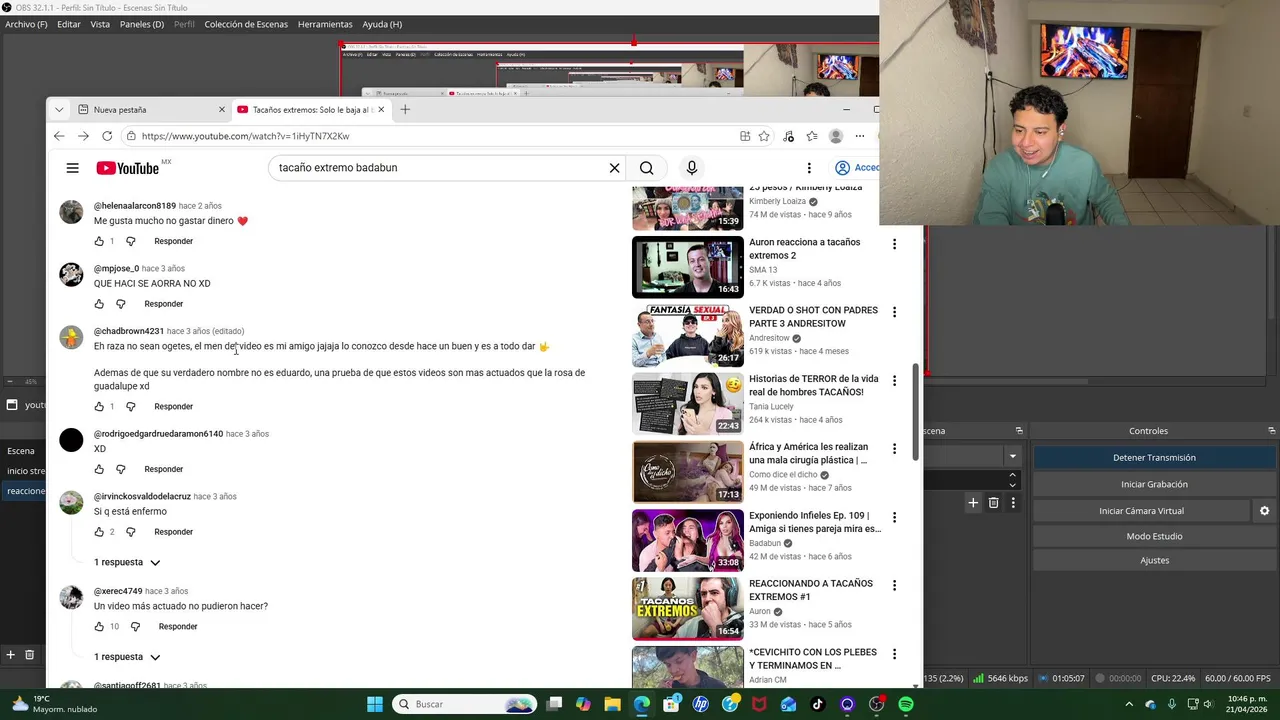Like the comment by @helenaalarcon8189
The image size is (1280, 720).
point(99,241)
